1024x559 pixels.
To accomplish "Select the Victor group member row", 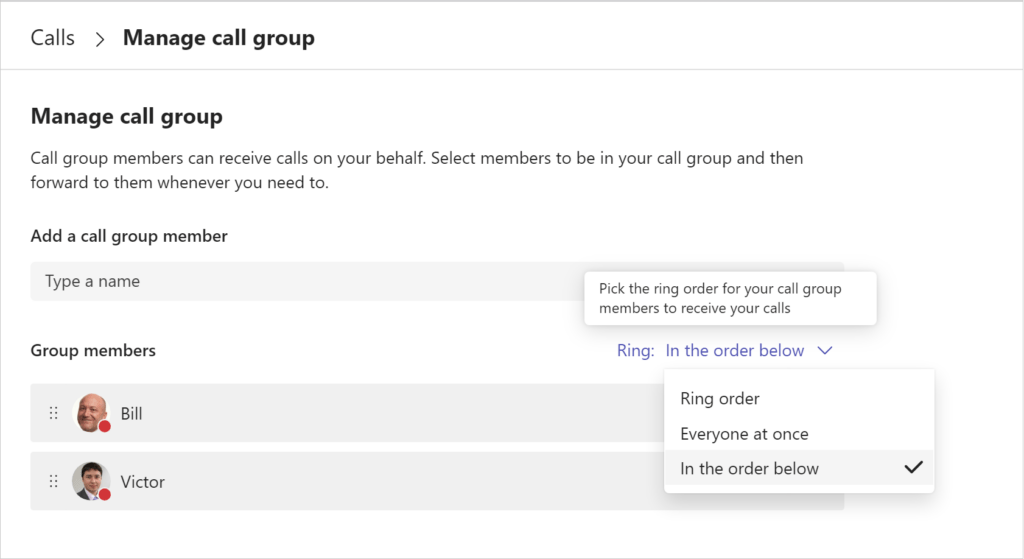I will (347, 481).
